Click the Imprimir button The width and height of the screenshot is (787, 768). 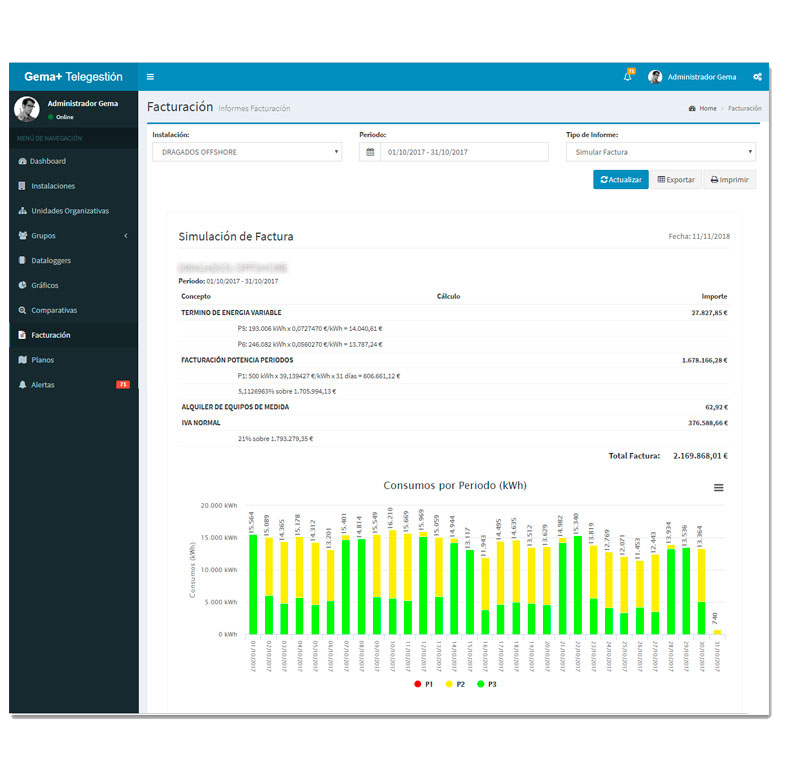[729, 180]
